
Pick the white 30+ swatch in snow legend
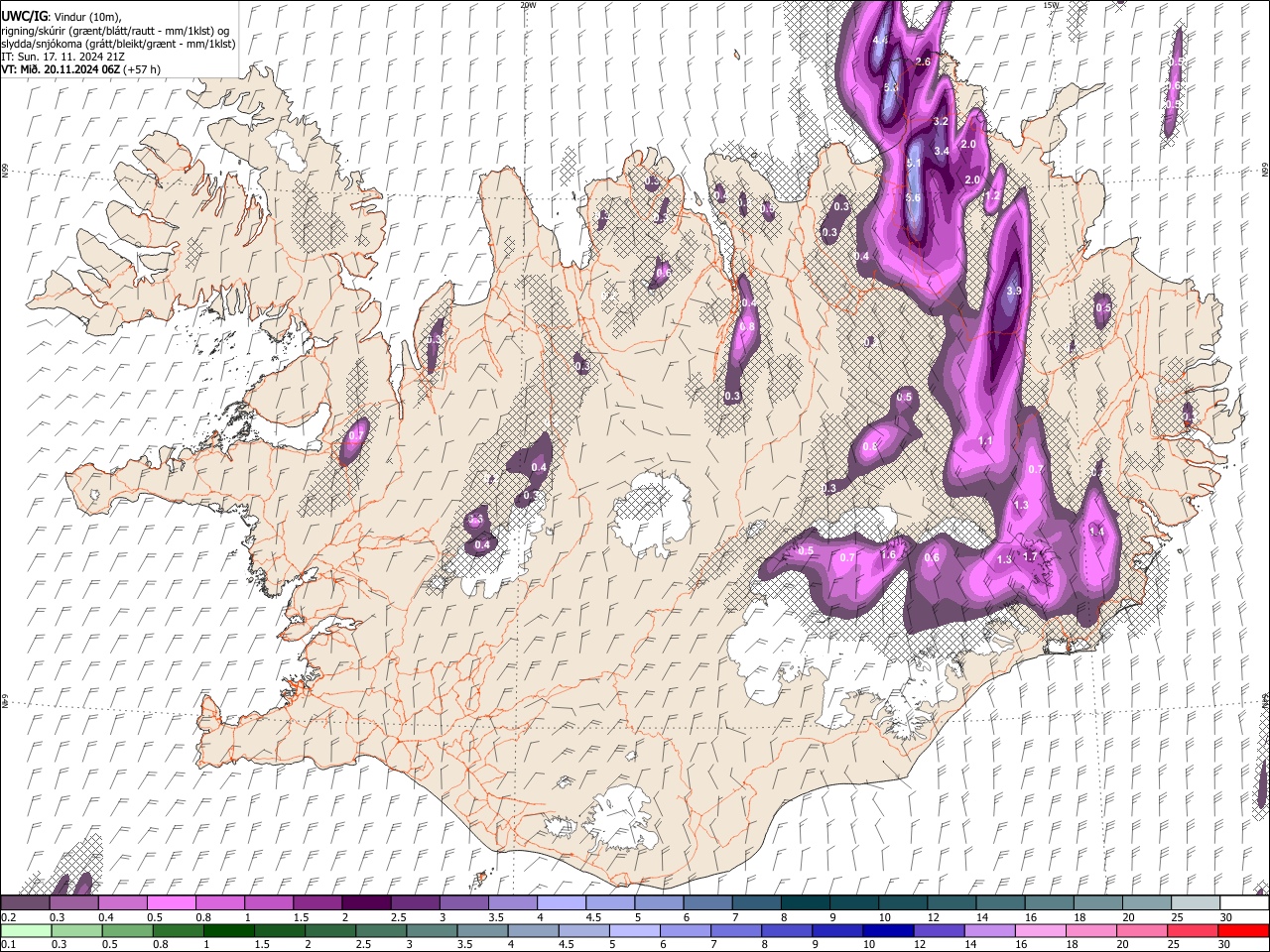1243,902
